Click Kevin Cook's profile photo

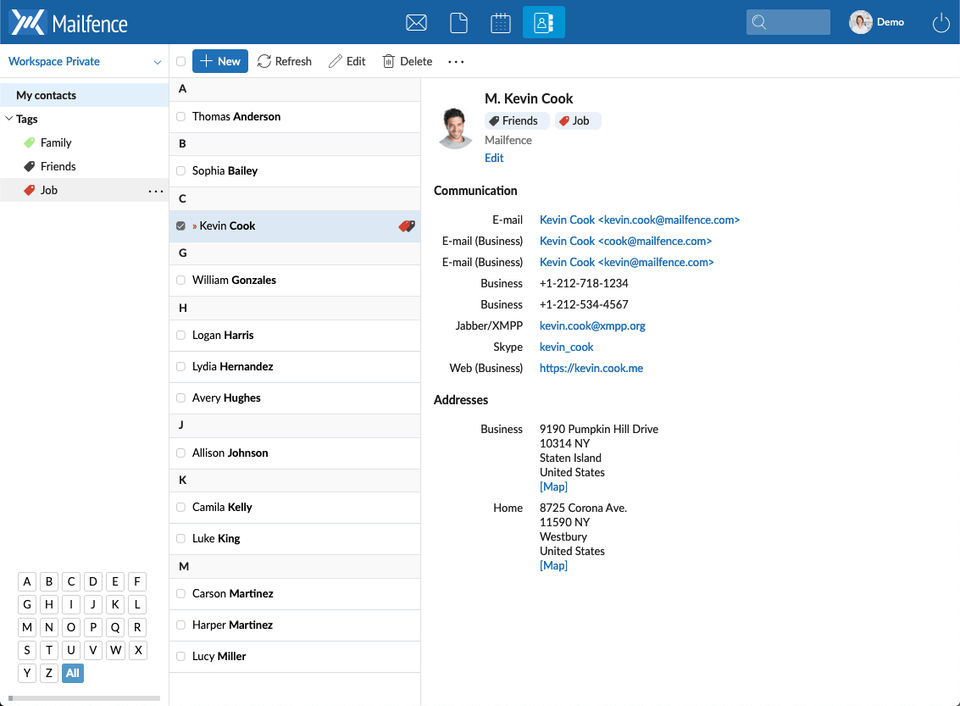pyautogui.click(x=456, y=128)
